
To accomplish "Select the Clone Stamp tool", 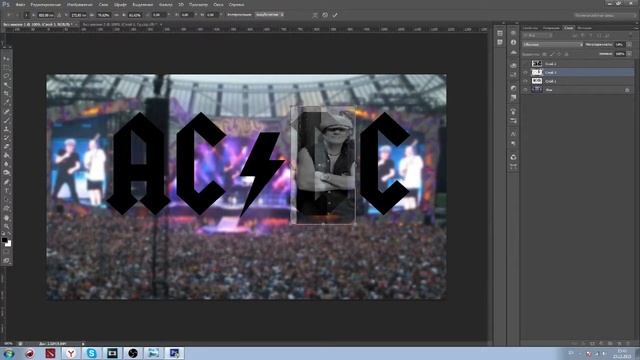I will pyautogui.click(x=6, y=129).
